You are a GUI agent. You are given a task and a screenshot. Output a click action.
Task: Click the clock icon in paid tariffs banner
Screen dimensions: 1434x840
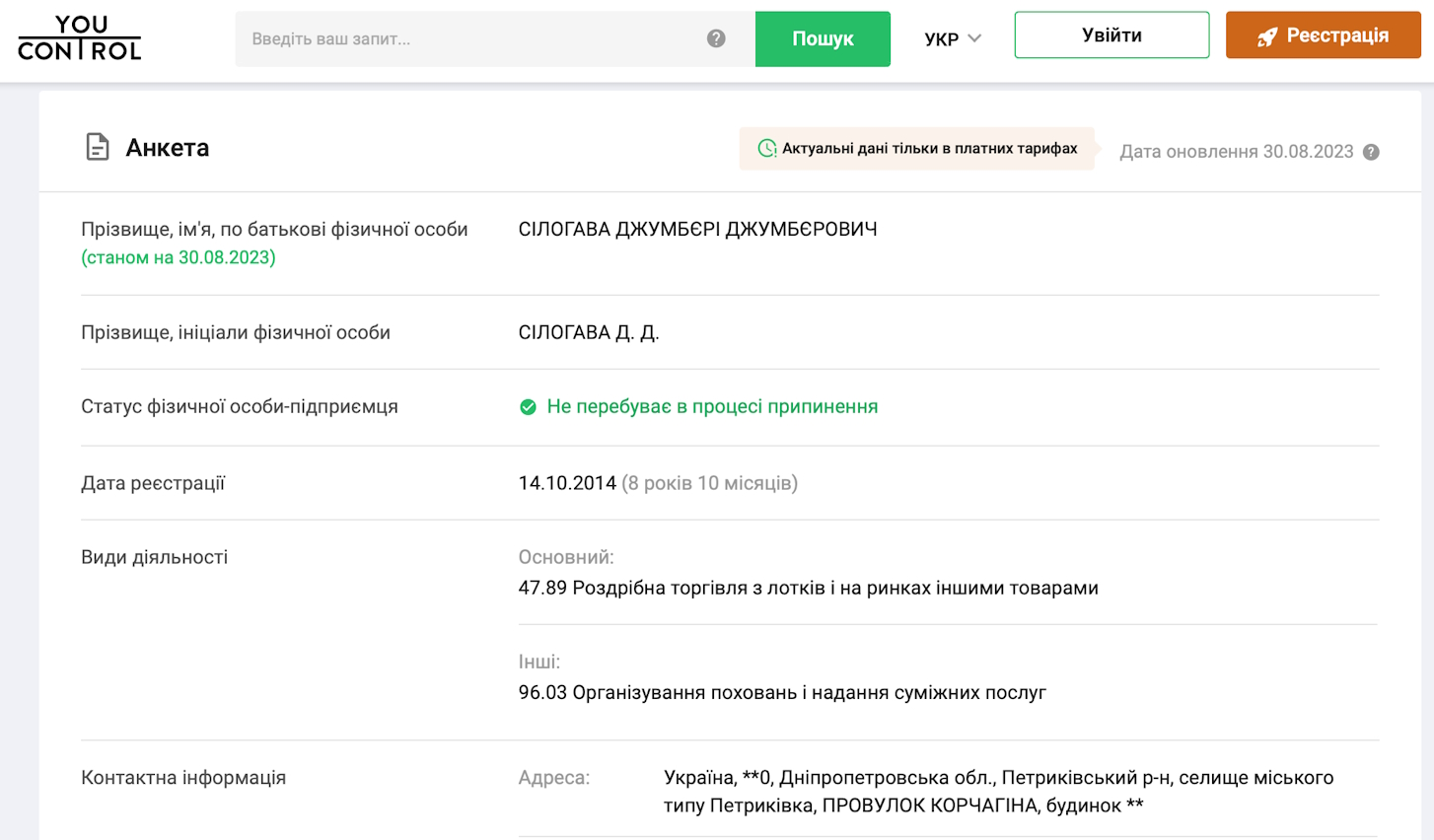[766, 149]
